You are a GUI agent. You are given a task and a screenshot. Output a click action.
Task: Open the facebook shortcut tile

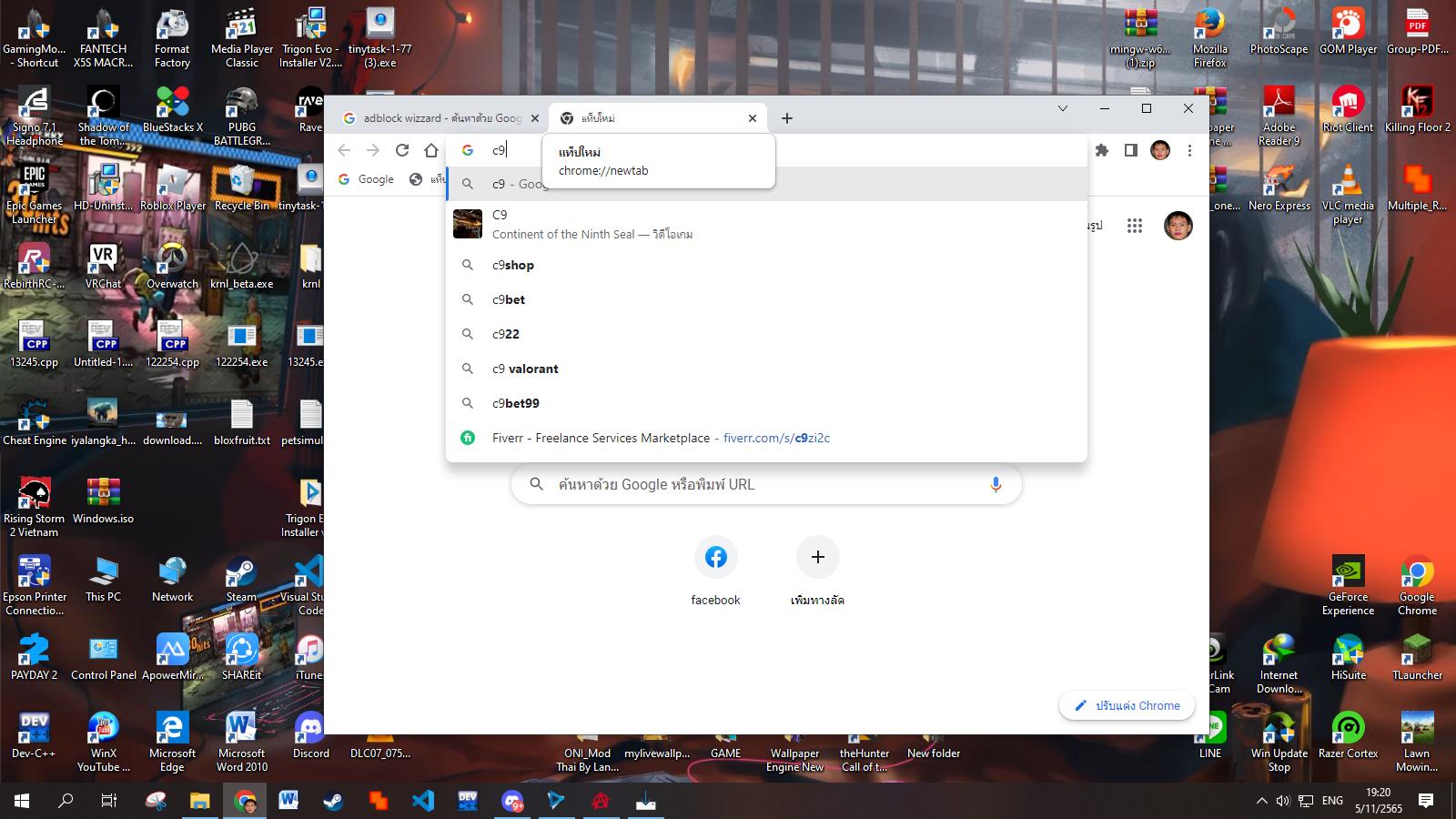716,557
